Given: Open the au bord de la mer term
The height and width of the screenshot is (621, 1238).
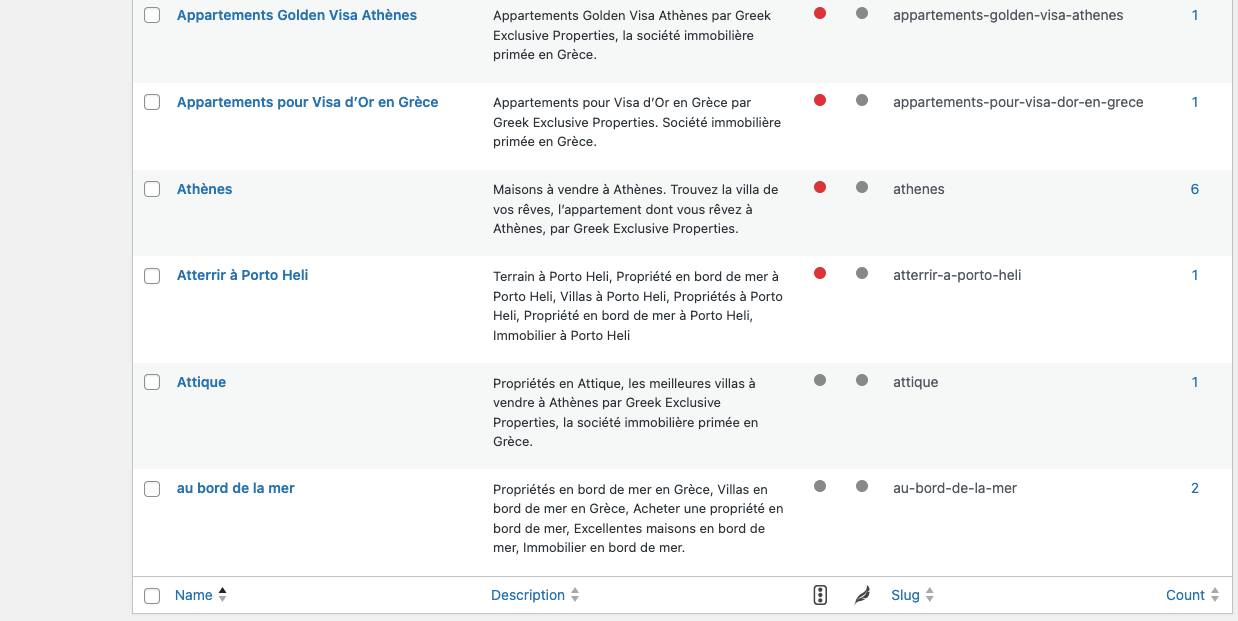Looking at the screenshot, I should (235, 488).
